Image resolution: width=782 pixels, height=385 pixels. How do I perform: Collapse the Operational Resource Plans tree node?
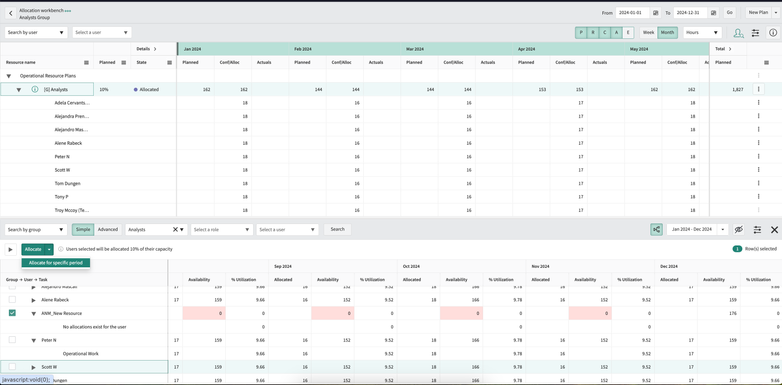8,76
